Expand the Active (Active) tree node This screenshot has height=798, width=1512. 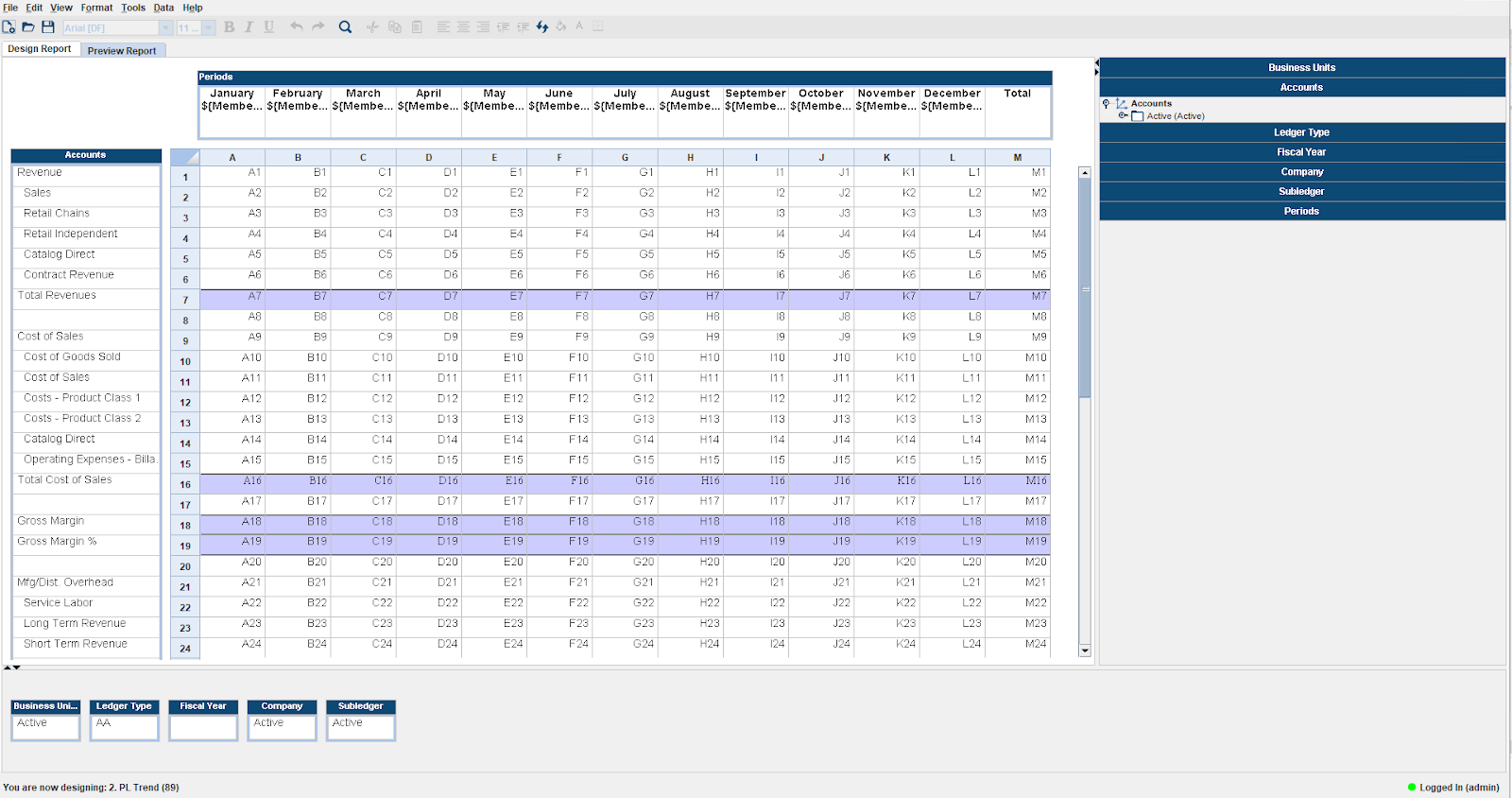tap(1123, 115)
